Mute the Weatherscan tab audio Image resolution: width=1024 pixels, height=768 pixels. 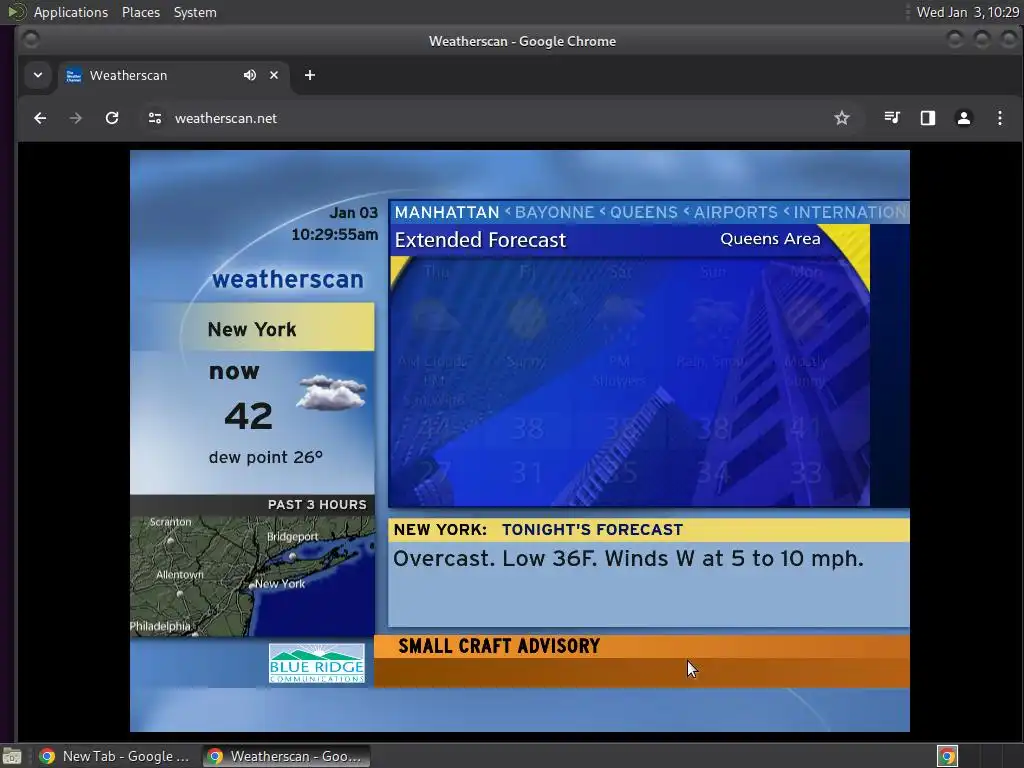pos(249,75)
